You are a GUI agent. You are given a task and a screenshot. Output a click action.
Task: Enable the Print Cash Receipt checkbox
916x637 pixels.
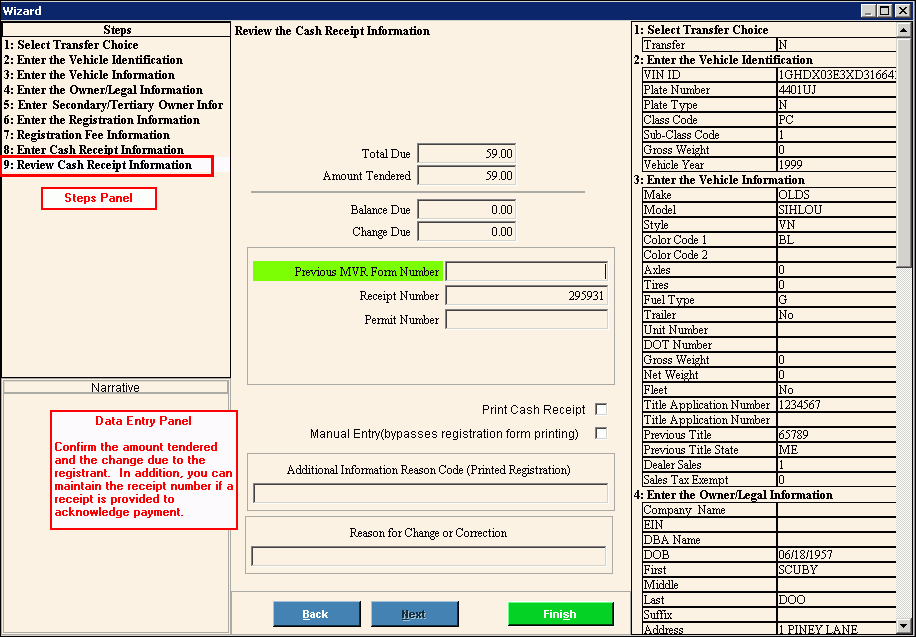tap(601, 409)
